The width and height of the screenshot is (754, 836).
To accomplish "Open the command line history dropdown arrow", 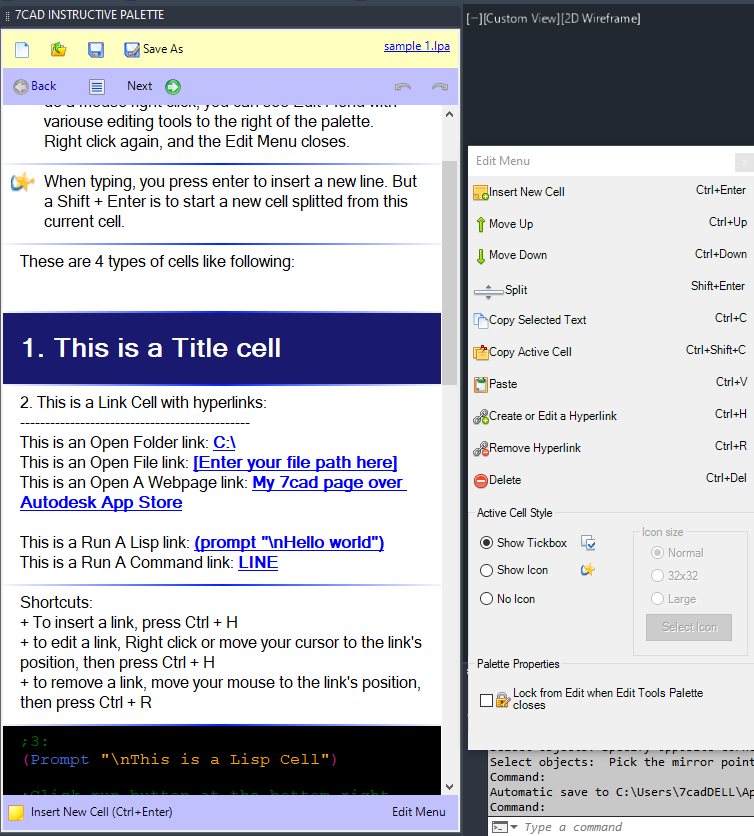I will coord(513,827).
